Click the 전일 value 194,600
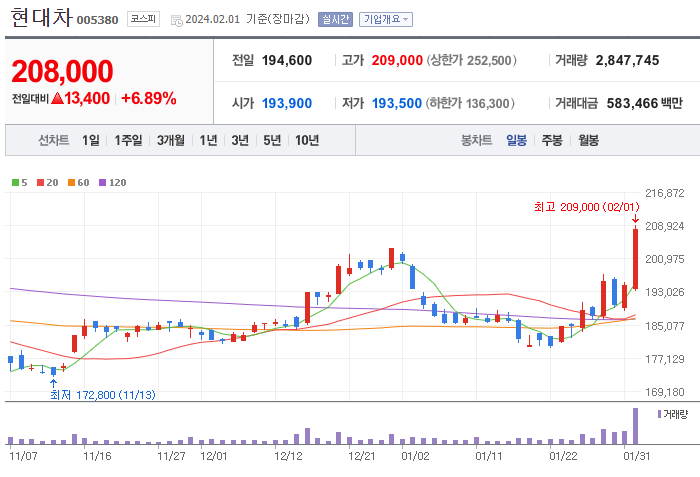The width and height of the screenshot is (700, 477). coord(287,60)
